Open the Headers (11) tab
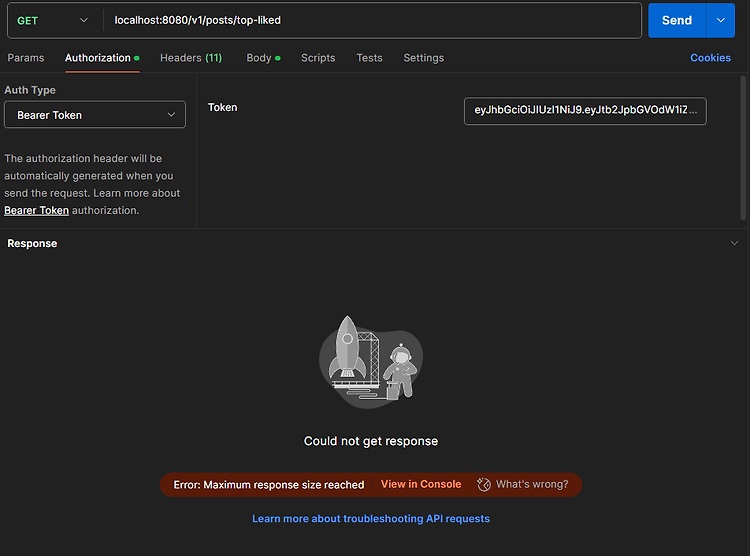The image size is (750, 556). click(191, 58)
